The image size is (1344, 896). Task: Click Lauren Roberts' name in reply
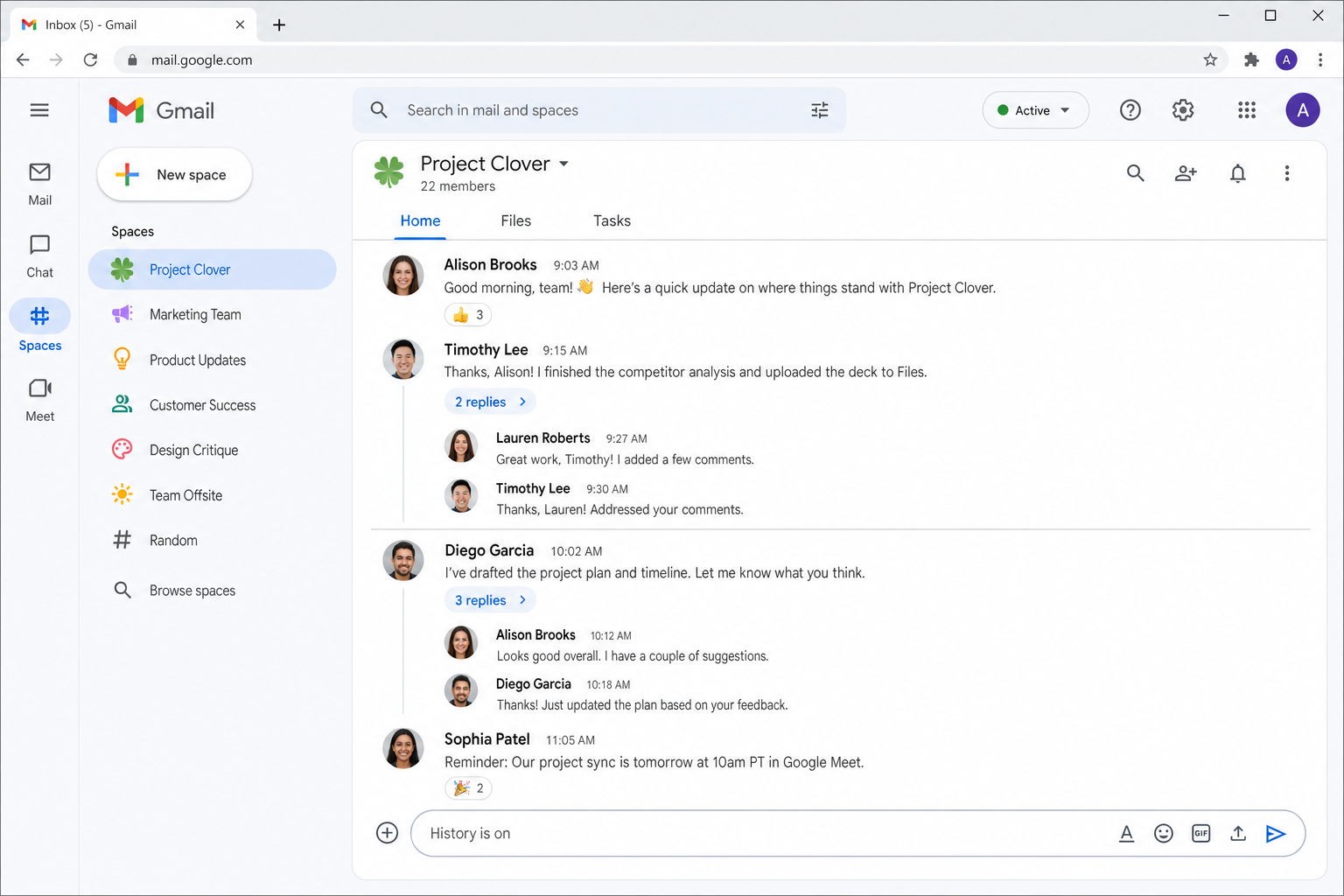pos(542,438)
